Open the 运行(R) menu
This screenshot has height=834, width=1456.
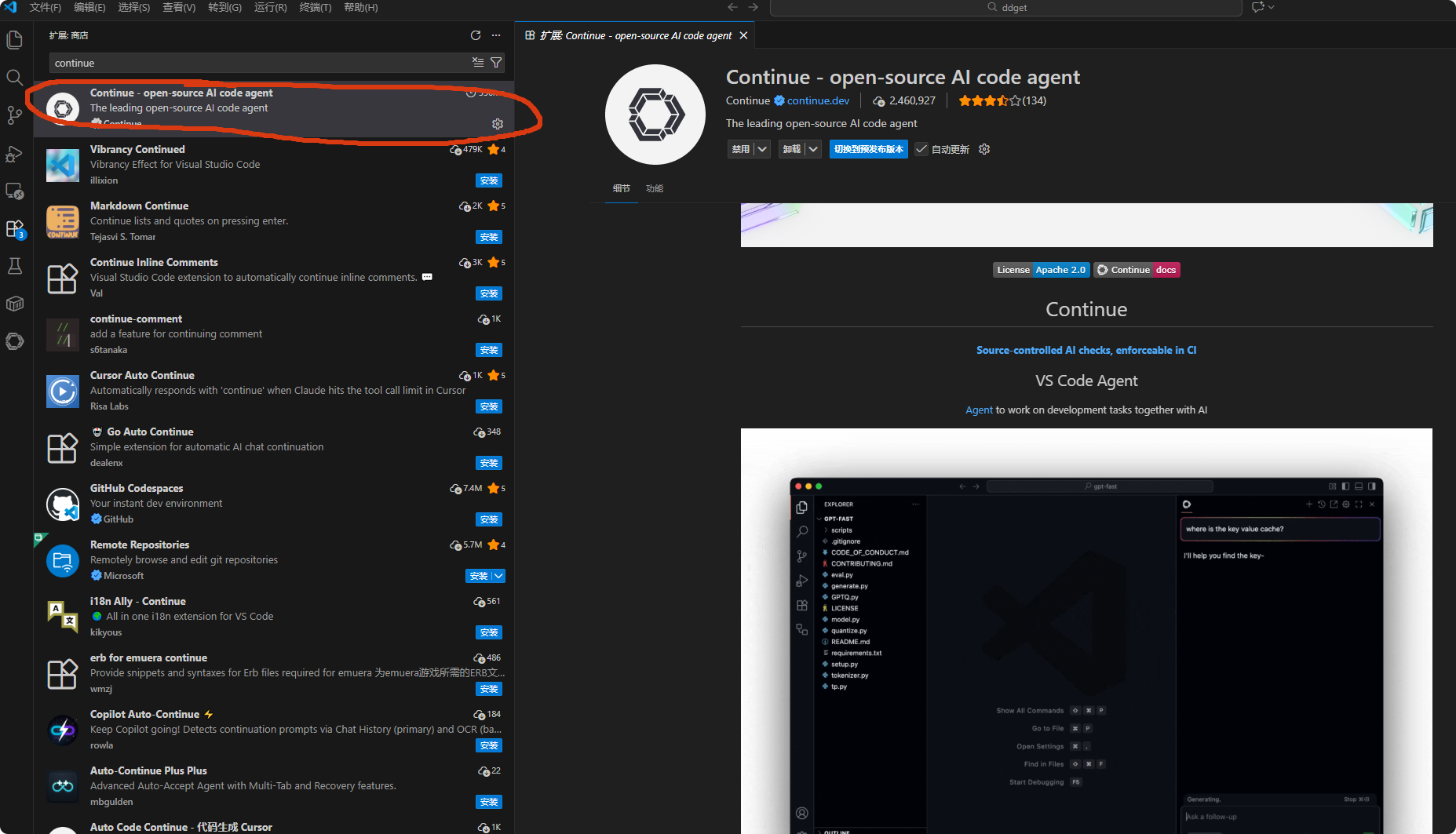[x=270, y=7]
